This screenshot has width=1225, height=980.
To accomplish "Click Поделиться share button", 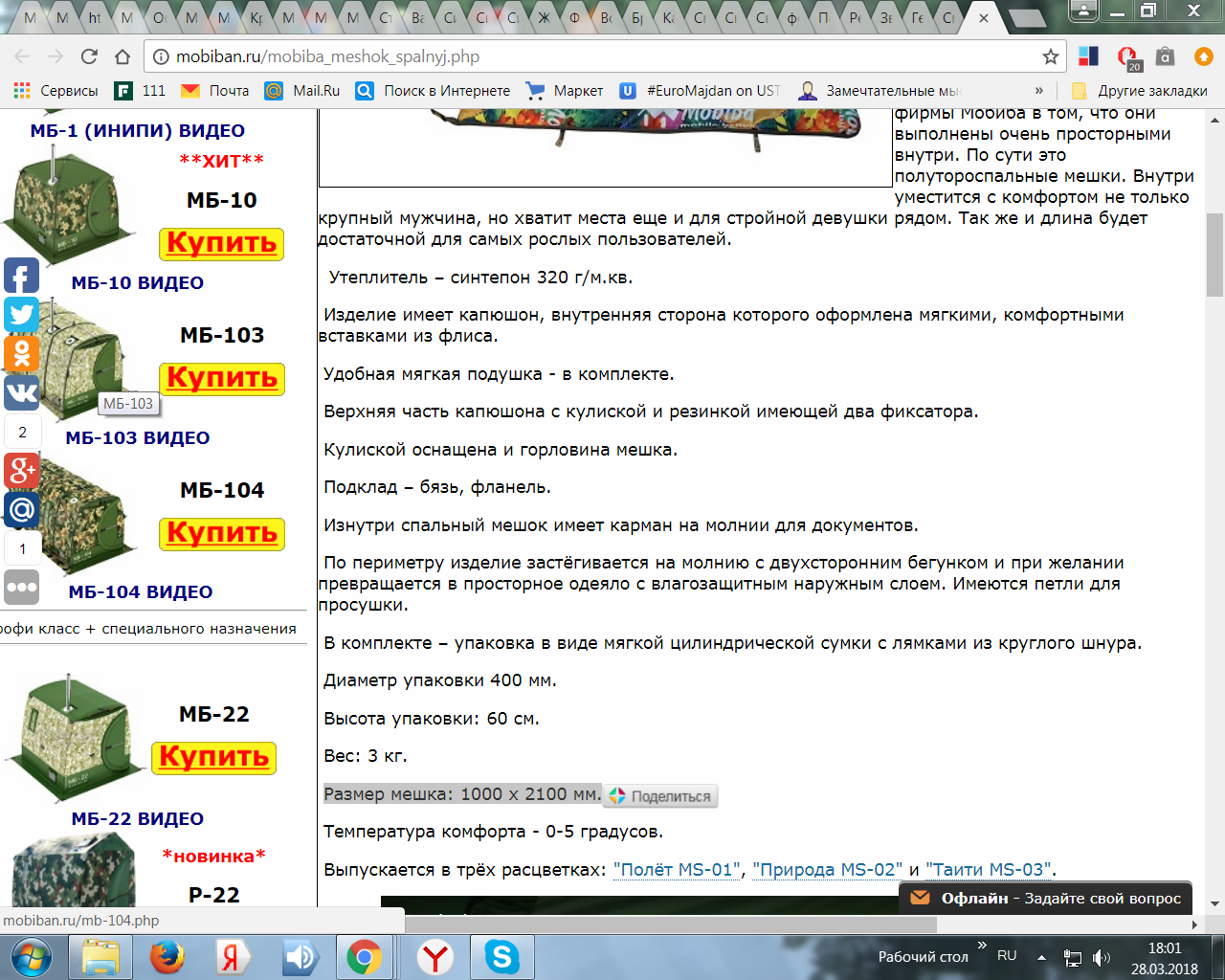I will pyautogui.click(x=660, y=796).
